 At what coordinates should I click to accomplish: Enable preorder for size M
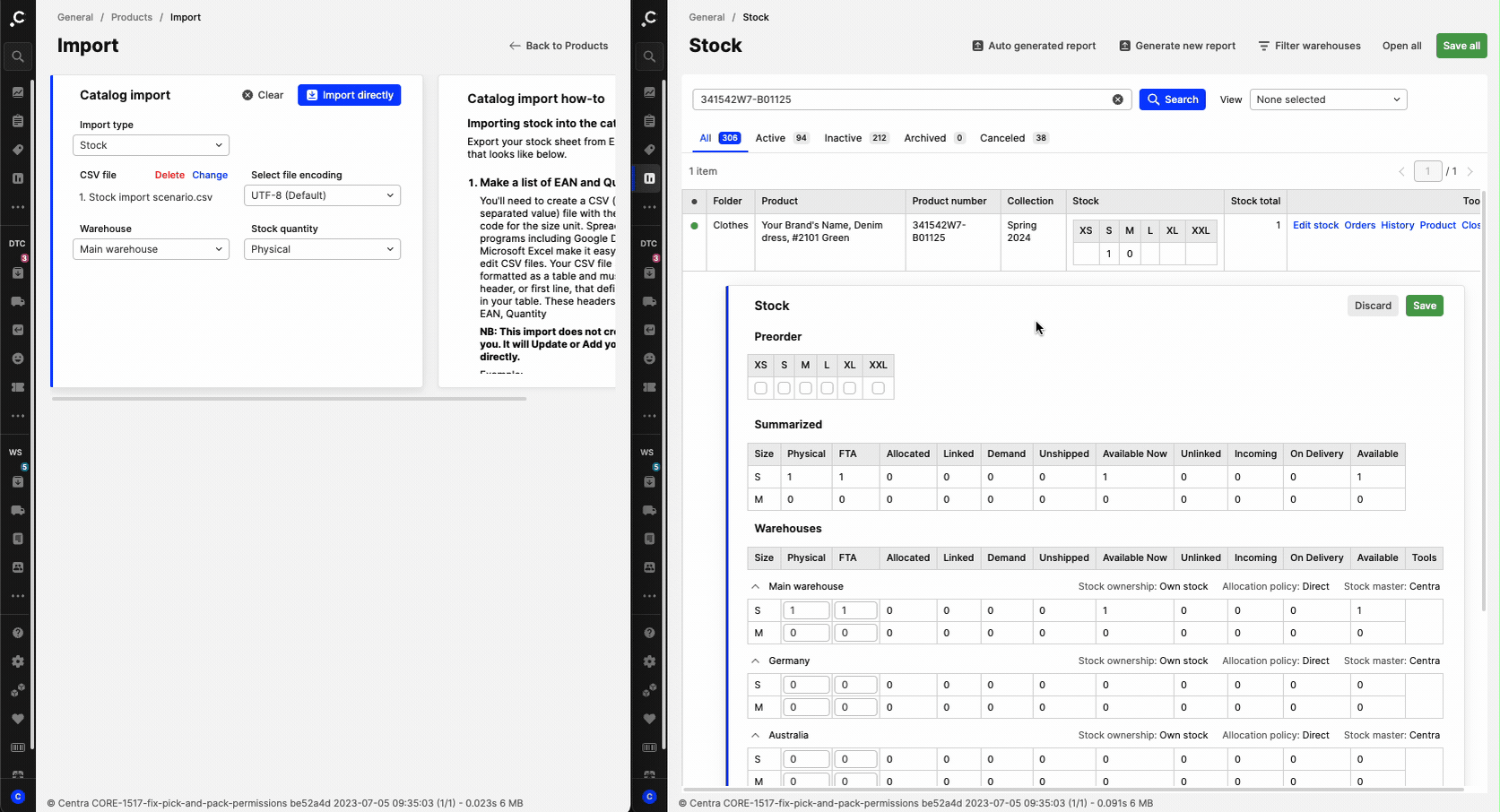point(805,388)
